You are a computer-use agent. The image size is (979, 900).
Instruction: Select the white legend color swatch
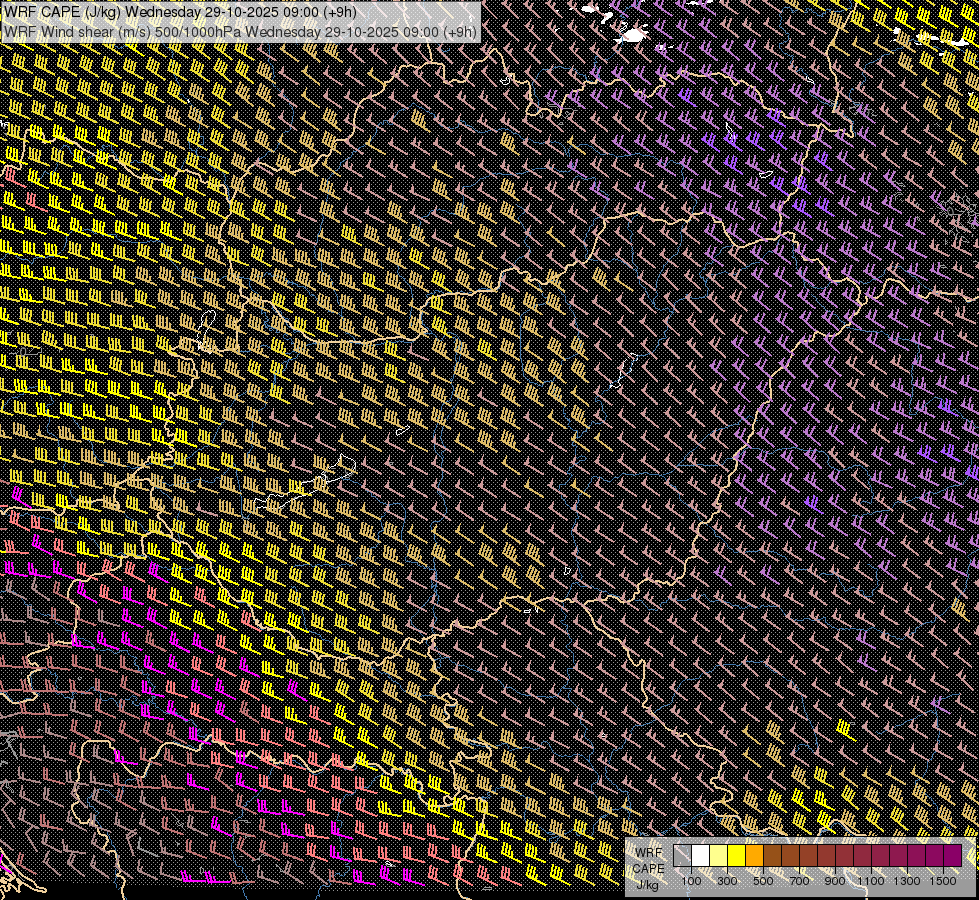tap(701, 856)
